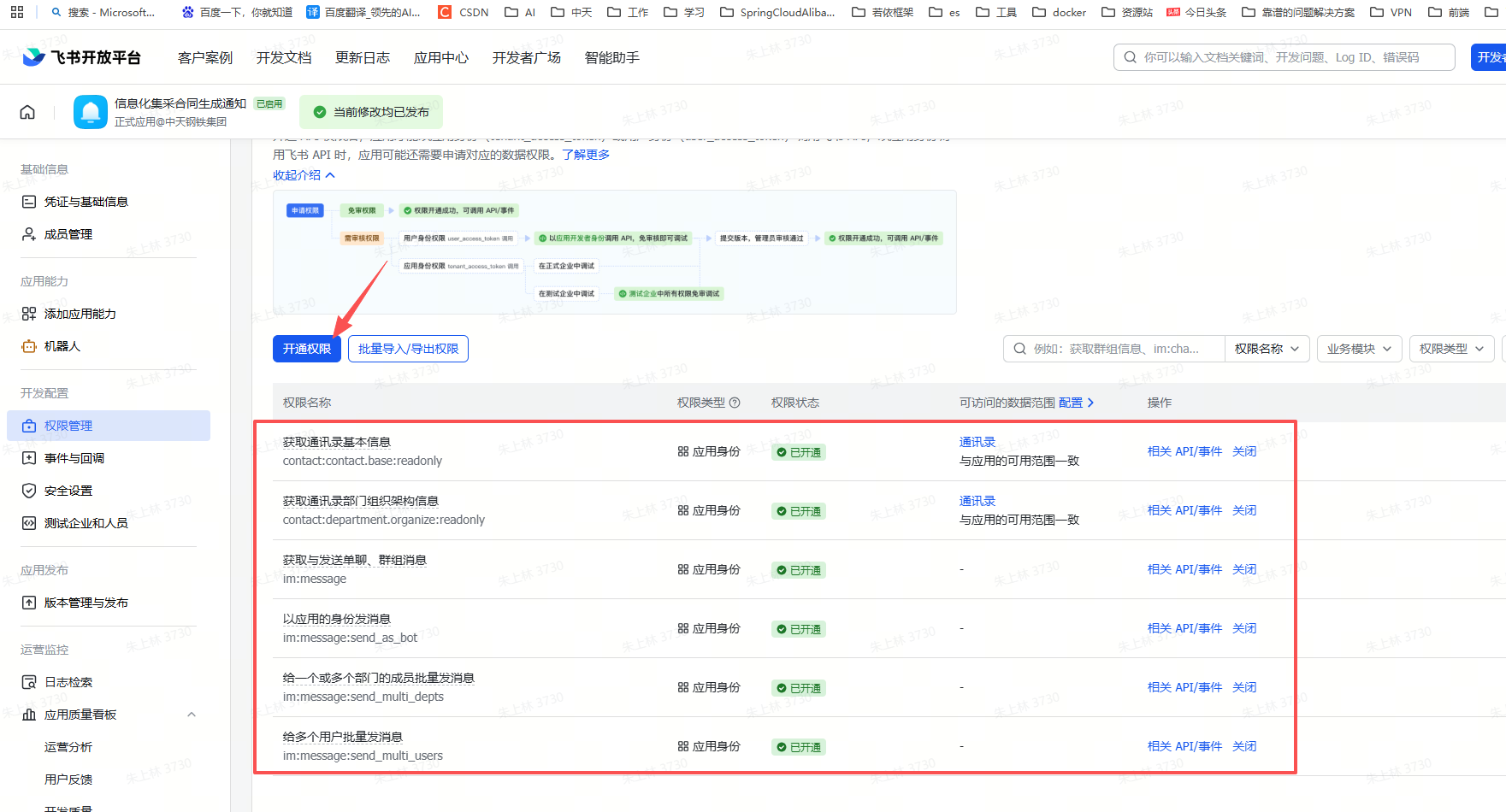Screen dimensions: 1506x812
Task: Go to home via house icon
Action: 27,112
